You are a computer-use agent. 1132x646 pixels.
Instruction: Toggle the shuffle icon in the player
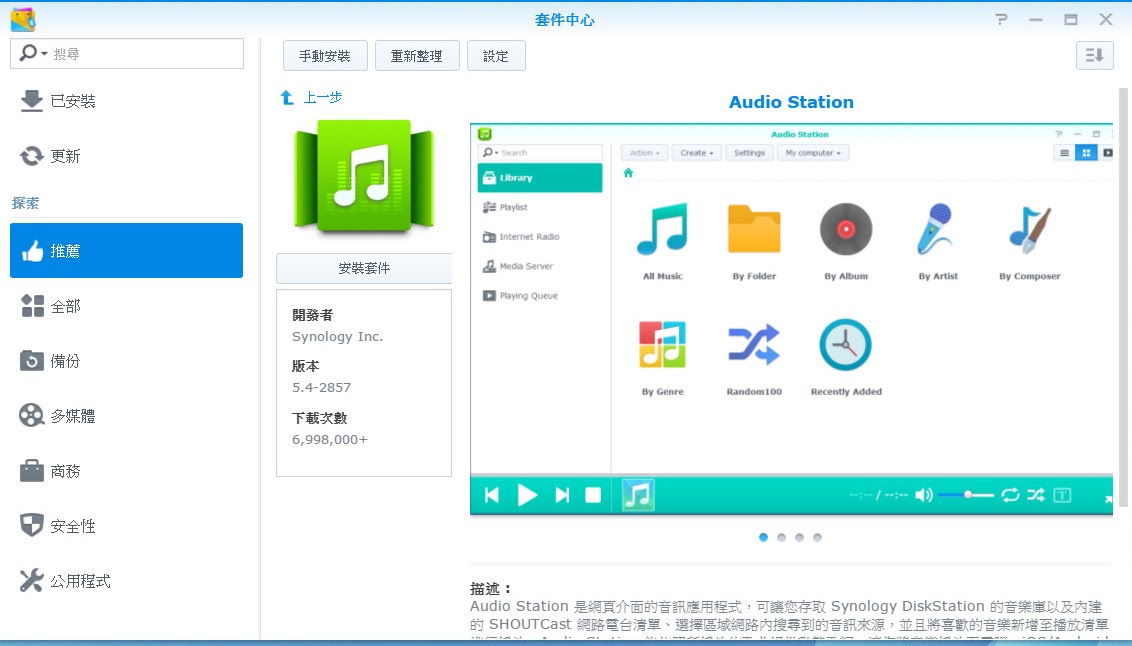point(1036,495)
